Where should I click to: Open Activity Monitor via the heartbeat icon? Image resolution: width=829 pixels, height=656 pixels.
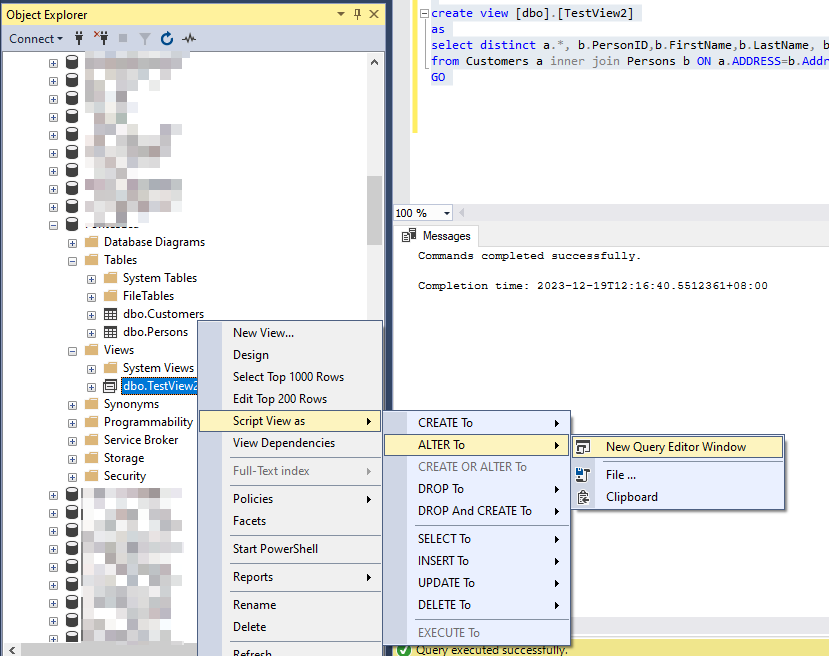click(x=190, y=38)
